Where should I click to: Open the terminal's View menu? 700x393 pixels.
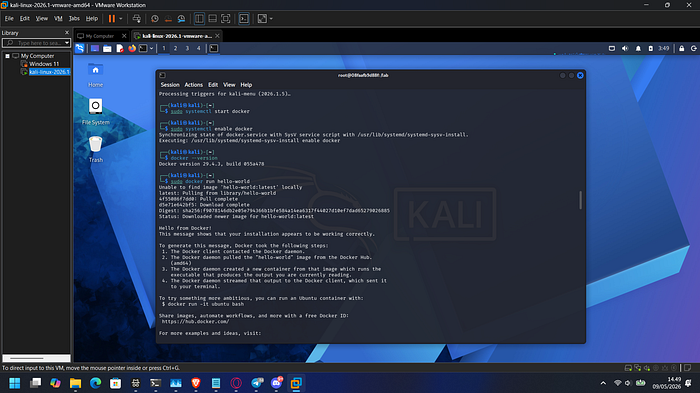pyautogui.click(x=229, y=85)
